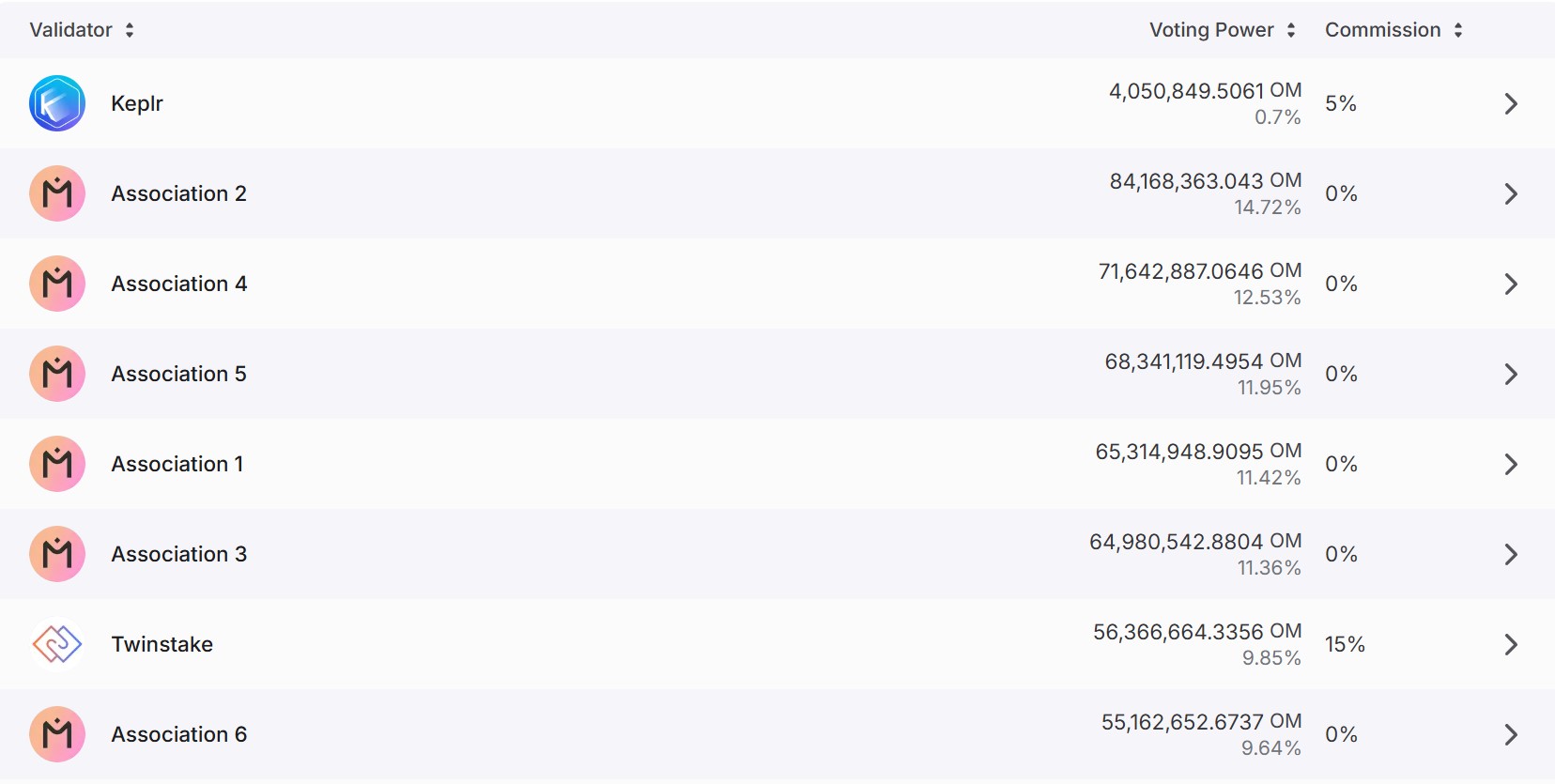The height and width of the screenshot is (784, 1555).
Task: Click the Association 3 validator avatar
Action: tap(57, 554)
